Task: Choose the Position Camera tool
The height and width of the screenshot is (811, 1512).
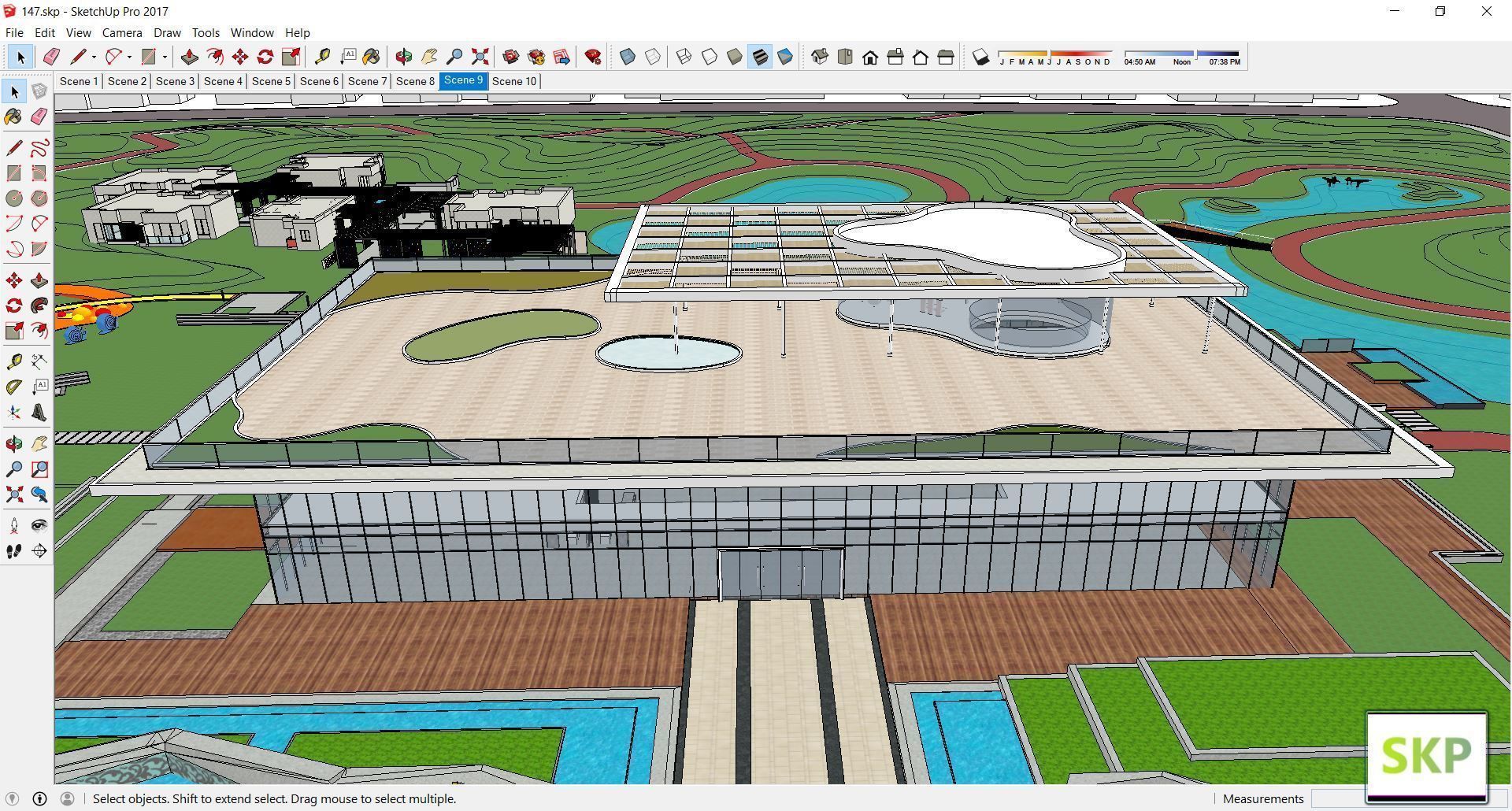Action: (14, 526)
